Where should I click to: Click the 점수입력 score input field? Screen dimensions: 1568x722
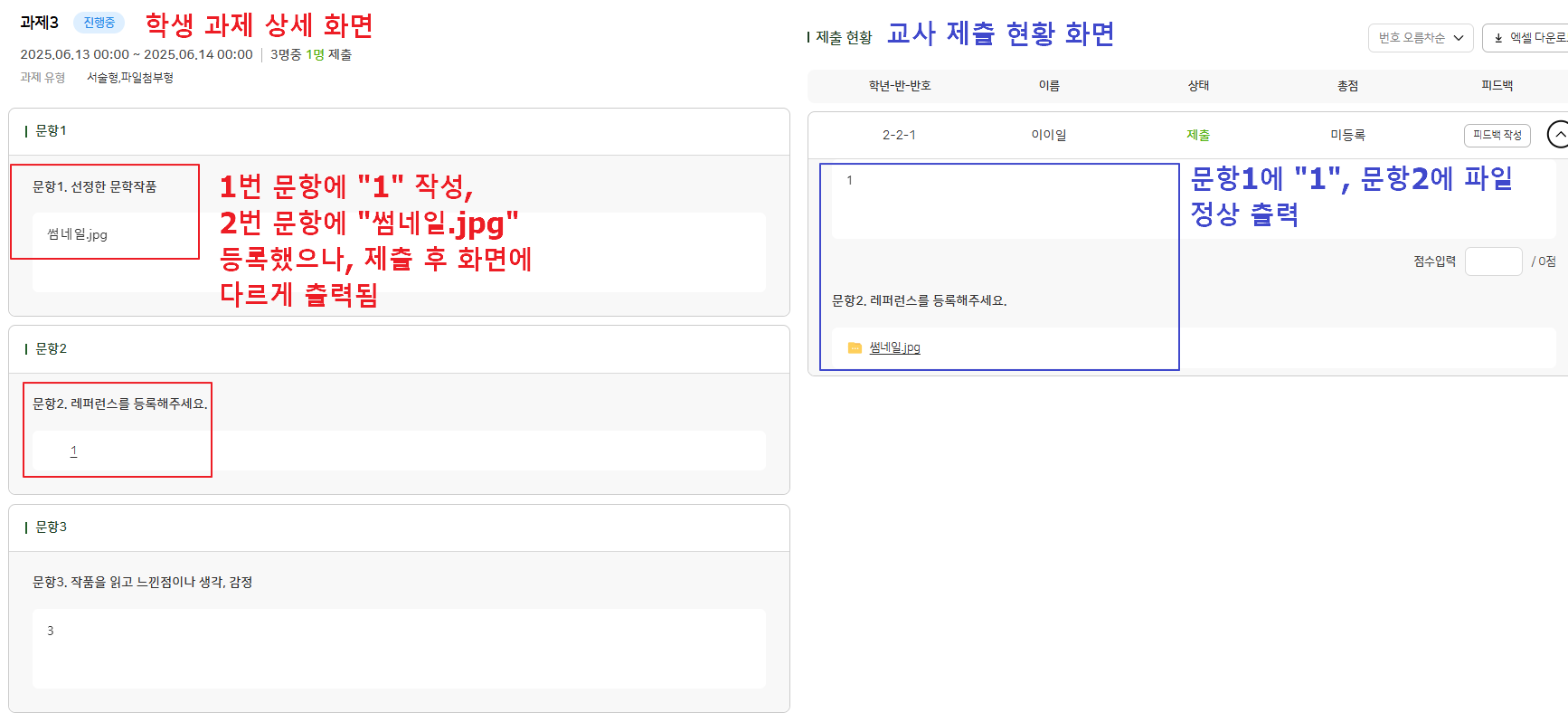1493,261
